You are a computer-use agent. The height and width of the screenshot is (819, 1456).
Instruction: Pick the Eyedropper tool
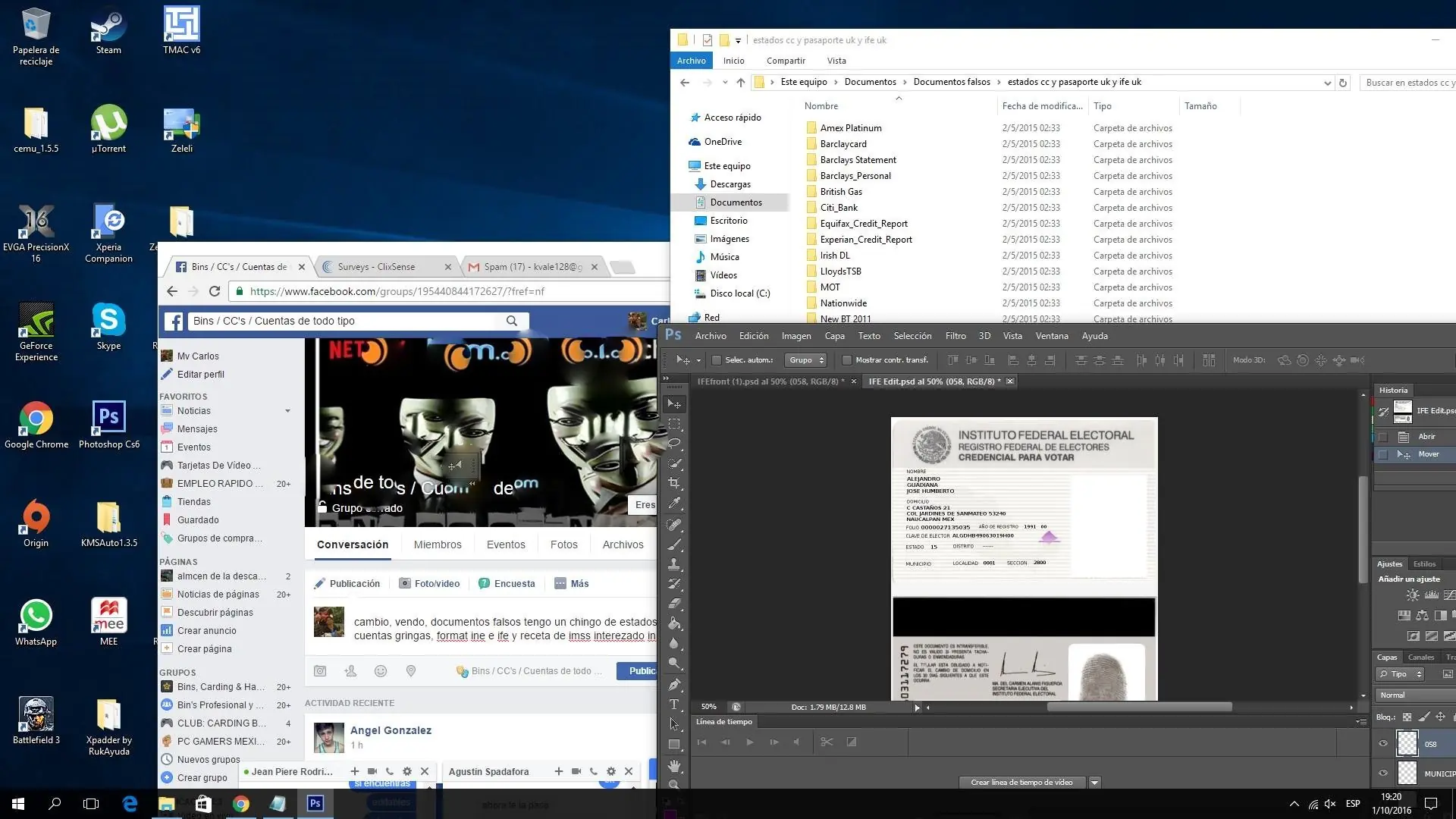[x=674, y=503]
